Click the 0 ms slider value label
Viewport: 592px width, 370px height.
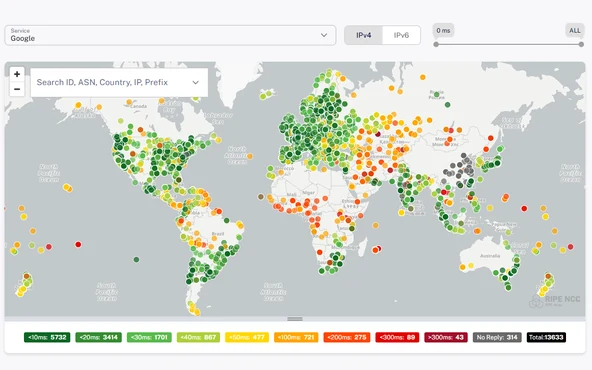tap(443, 31)
